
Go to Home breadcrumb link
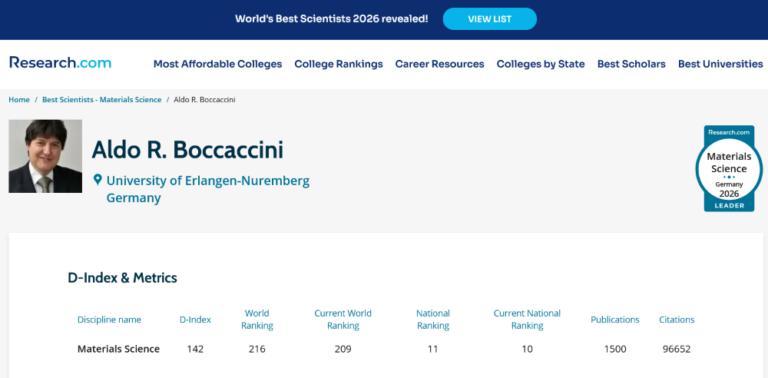(19, 99)
